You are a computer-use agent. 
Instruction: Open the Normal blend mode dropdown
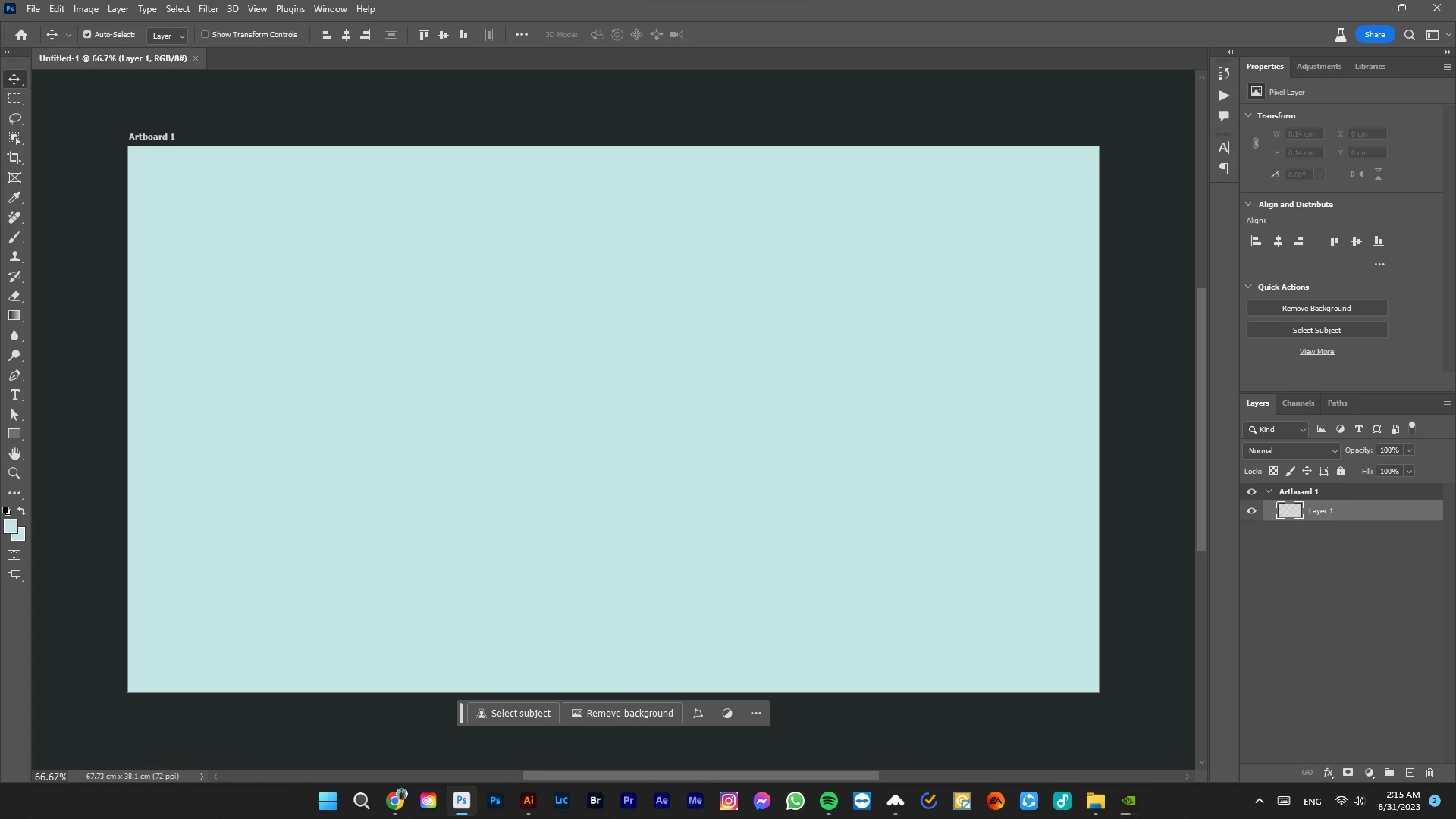(1291, 450)
